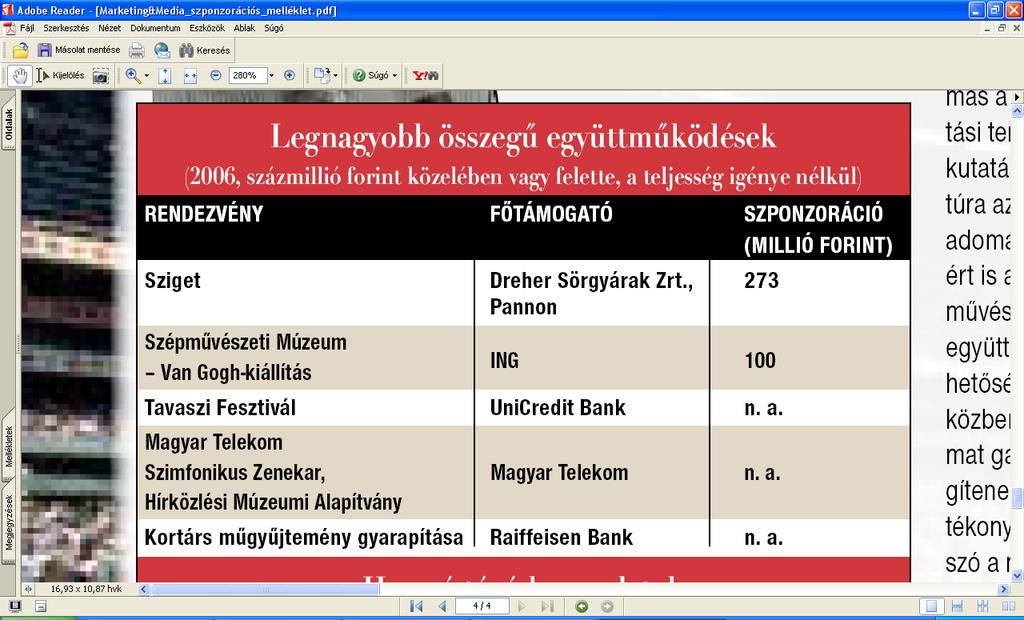Click the printer icon
This screenshot has width=1024, height=620.
tap(136, 50)
